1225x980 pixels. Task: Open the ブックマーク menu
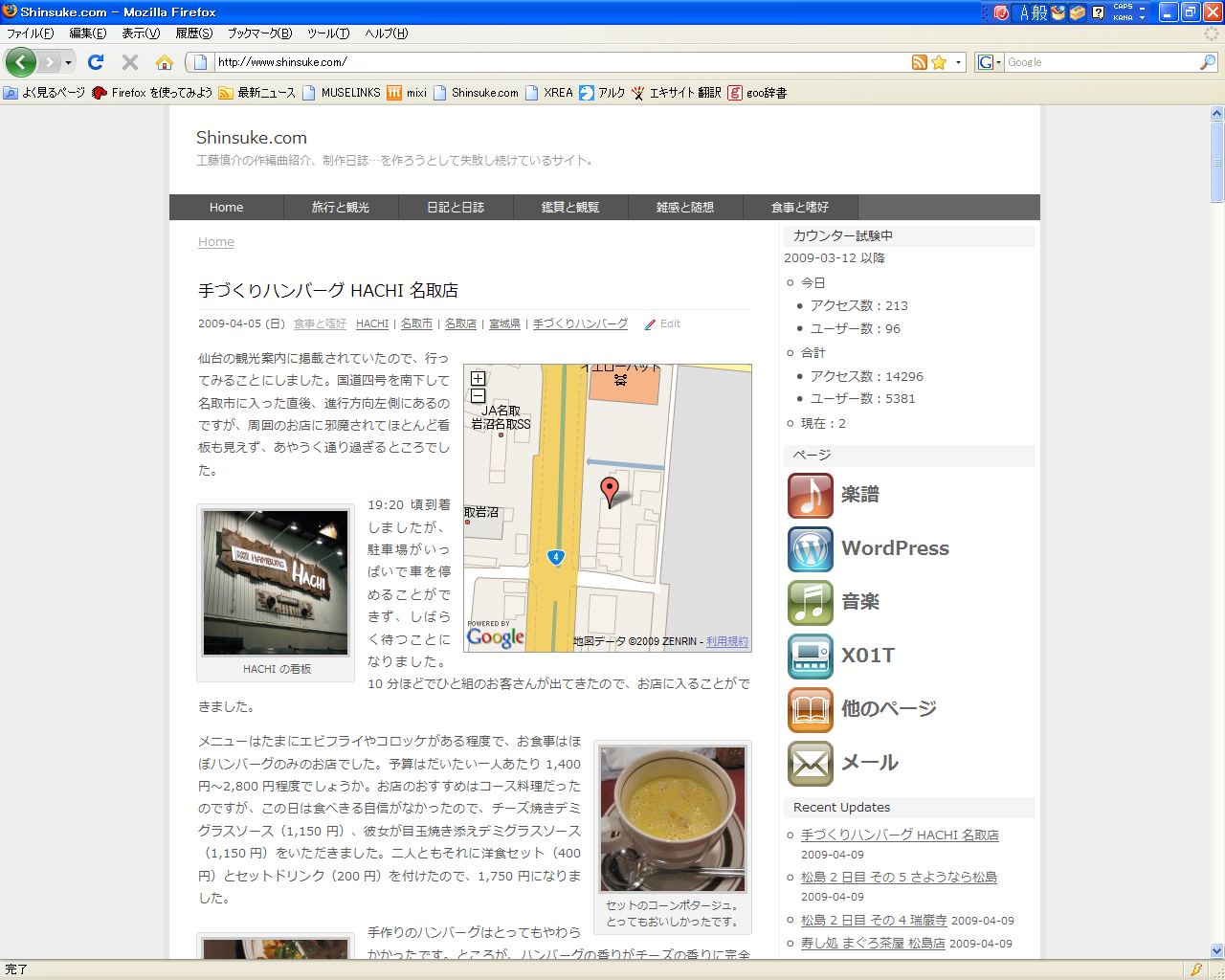pyautogui.click(x=259, y=33)
